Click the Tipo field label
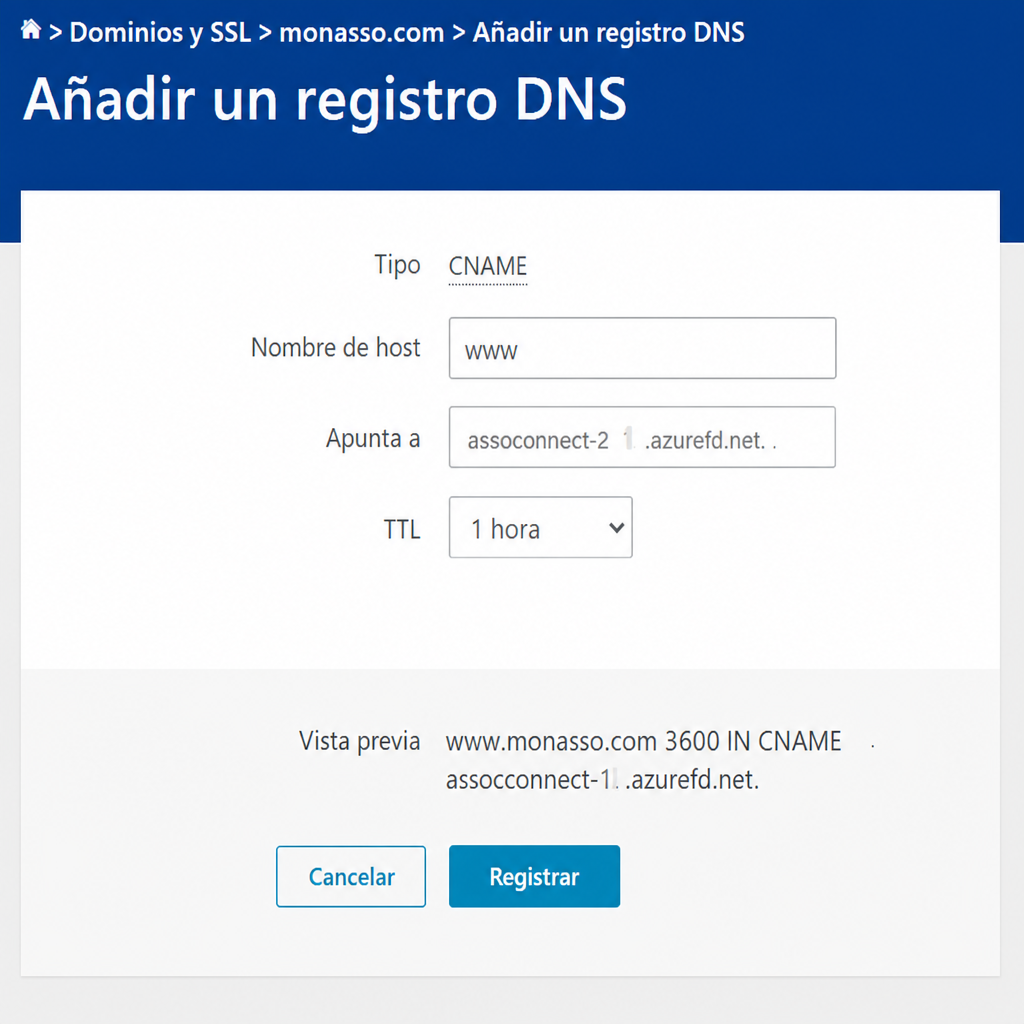This screenshot has width=1024, height=1024. pos(397,265)
